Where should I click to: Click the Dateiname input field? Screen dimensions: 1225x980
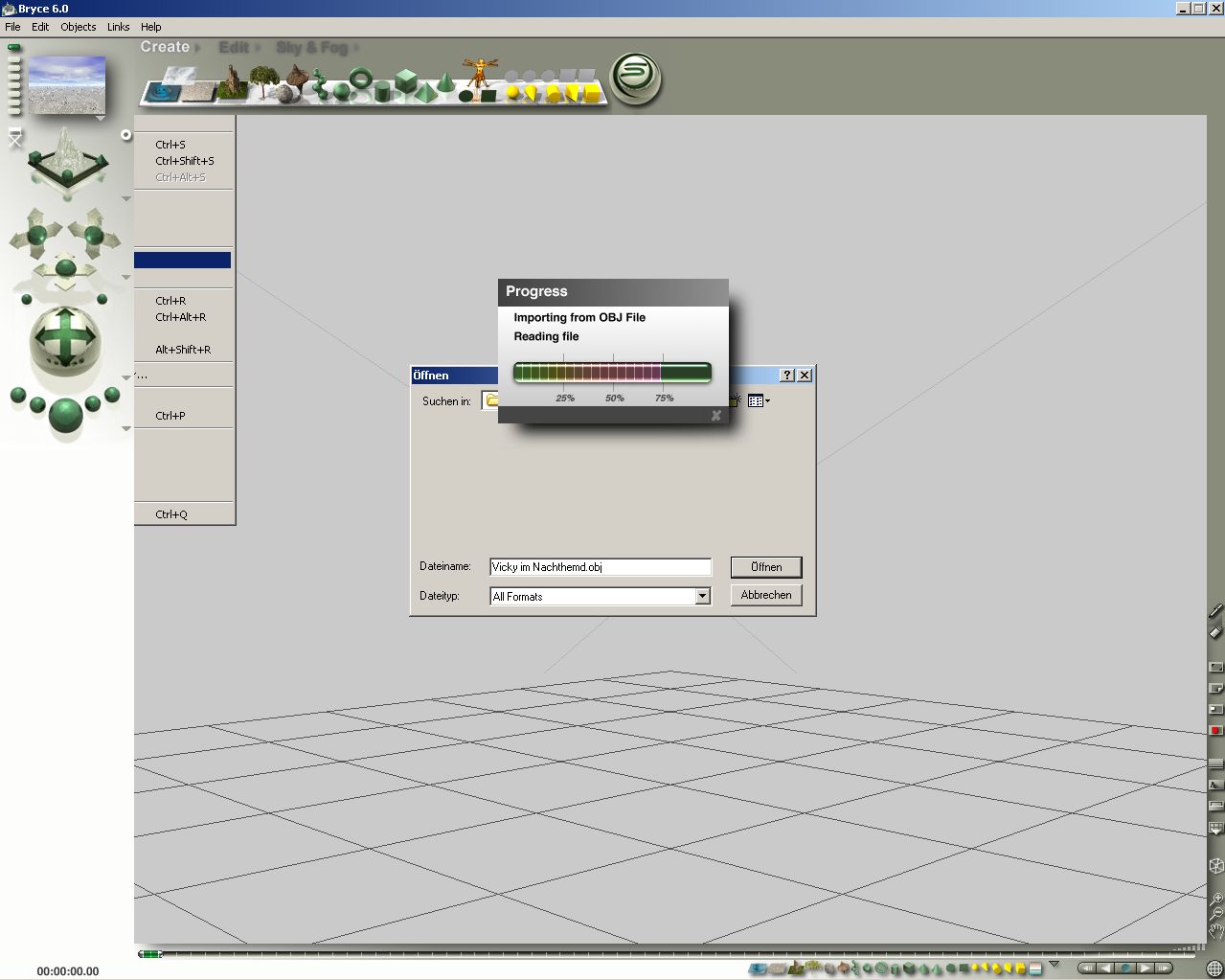point(601,567)
